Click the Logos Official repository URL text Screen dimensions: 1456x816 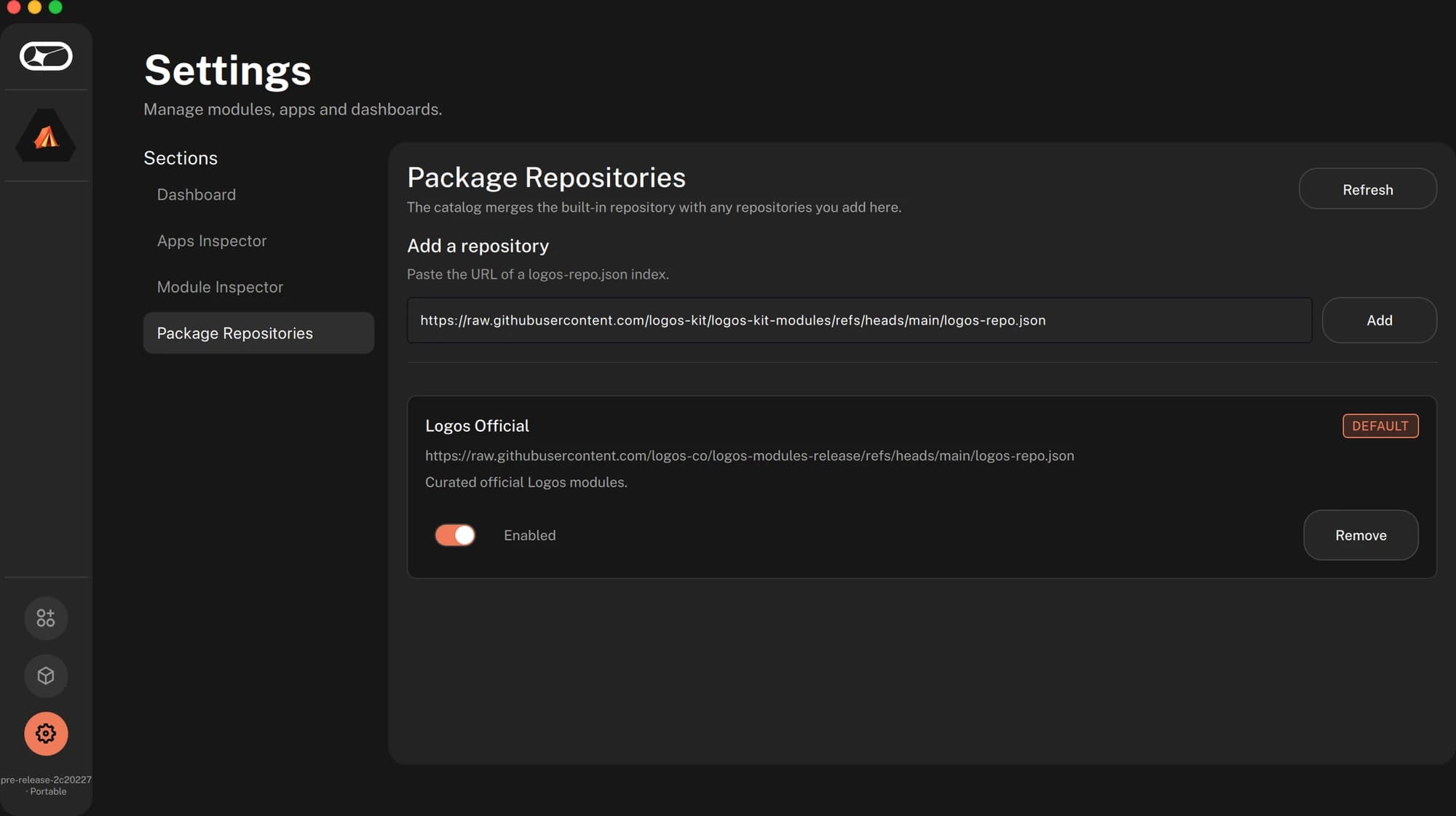click(749, 456)
